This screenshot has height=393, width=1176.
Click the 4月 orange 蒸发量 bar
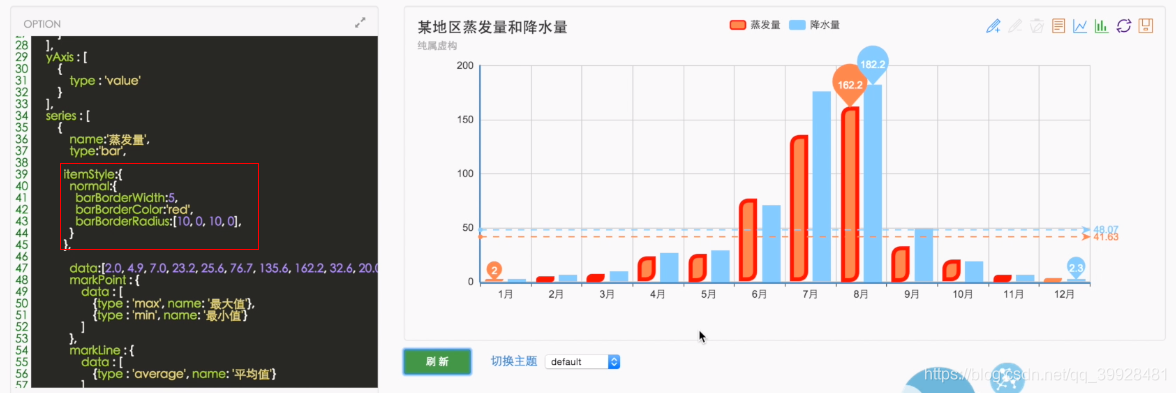pyautogui.click(x=646, y=270)
